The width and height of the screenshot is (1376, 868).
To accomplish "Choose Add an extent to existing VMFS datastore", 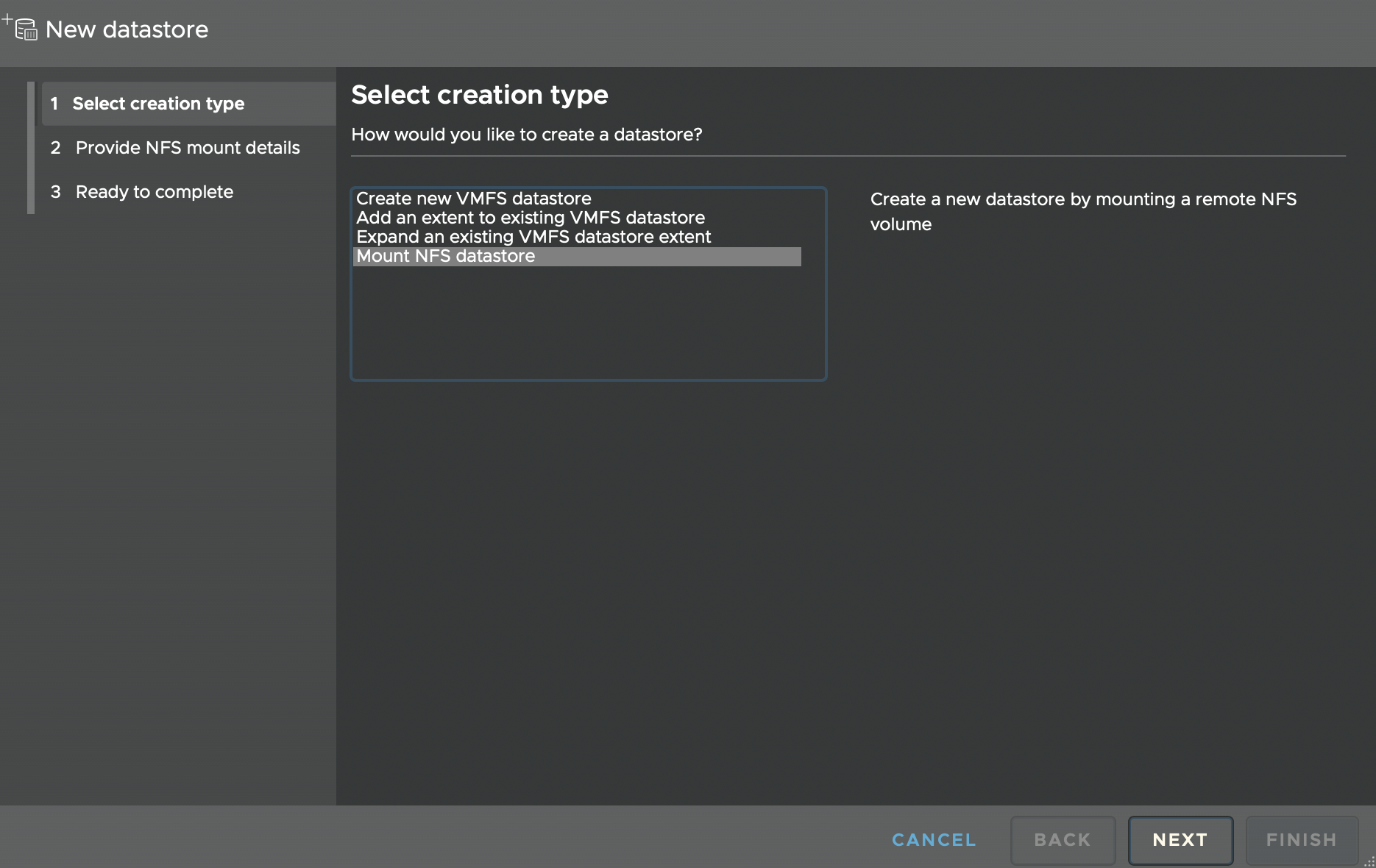I will pos(530,217).
